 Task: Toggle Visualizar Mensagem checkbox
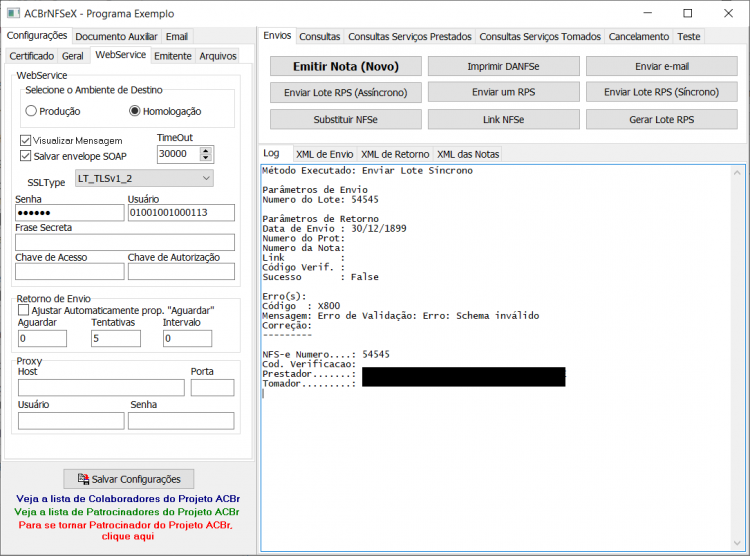tap(25, 141)
